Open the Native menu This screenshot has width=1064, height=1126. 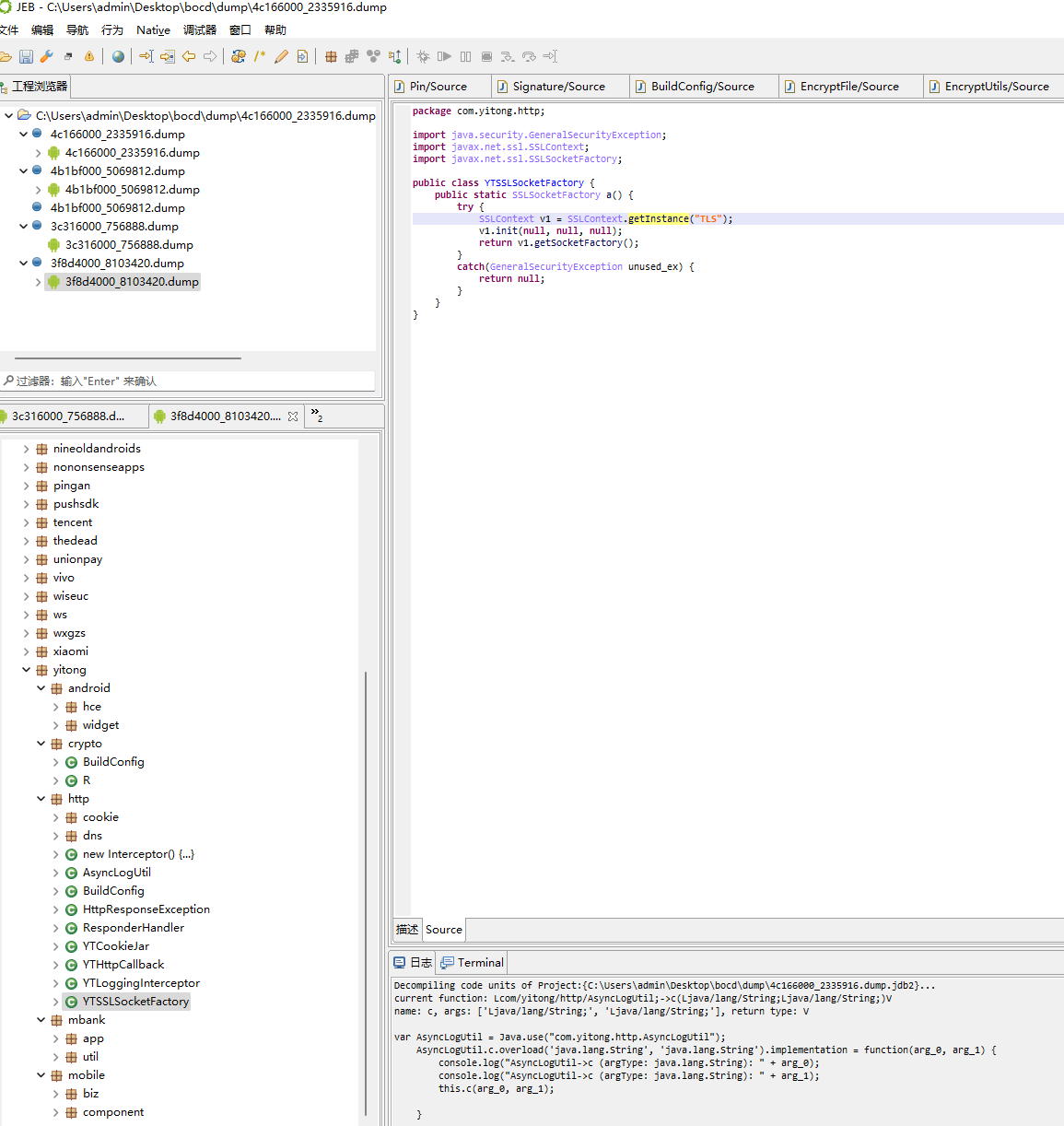pos(153,30)
